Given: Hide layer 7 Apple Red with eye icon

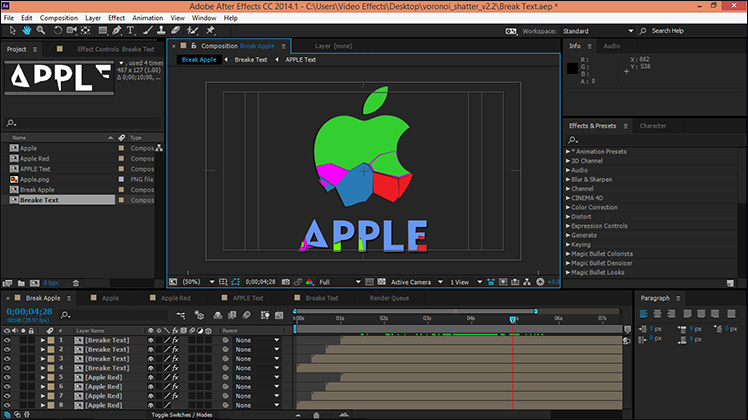Looking at the screenshot, I should pyautogui.click(x=7, y=396).
